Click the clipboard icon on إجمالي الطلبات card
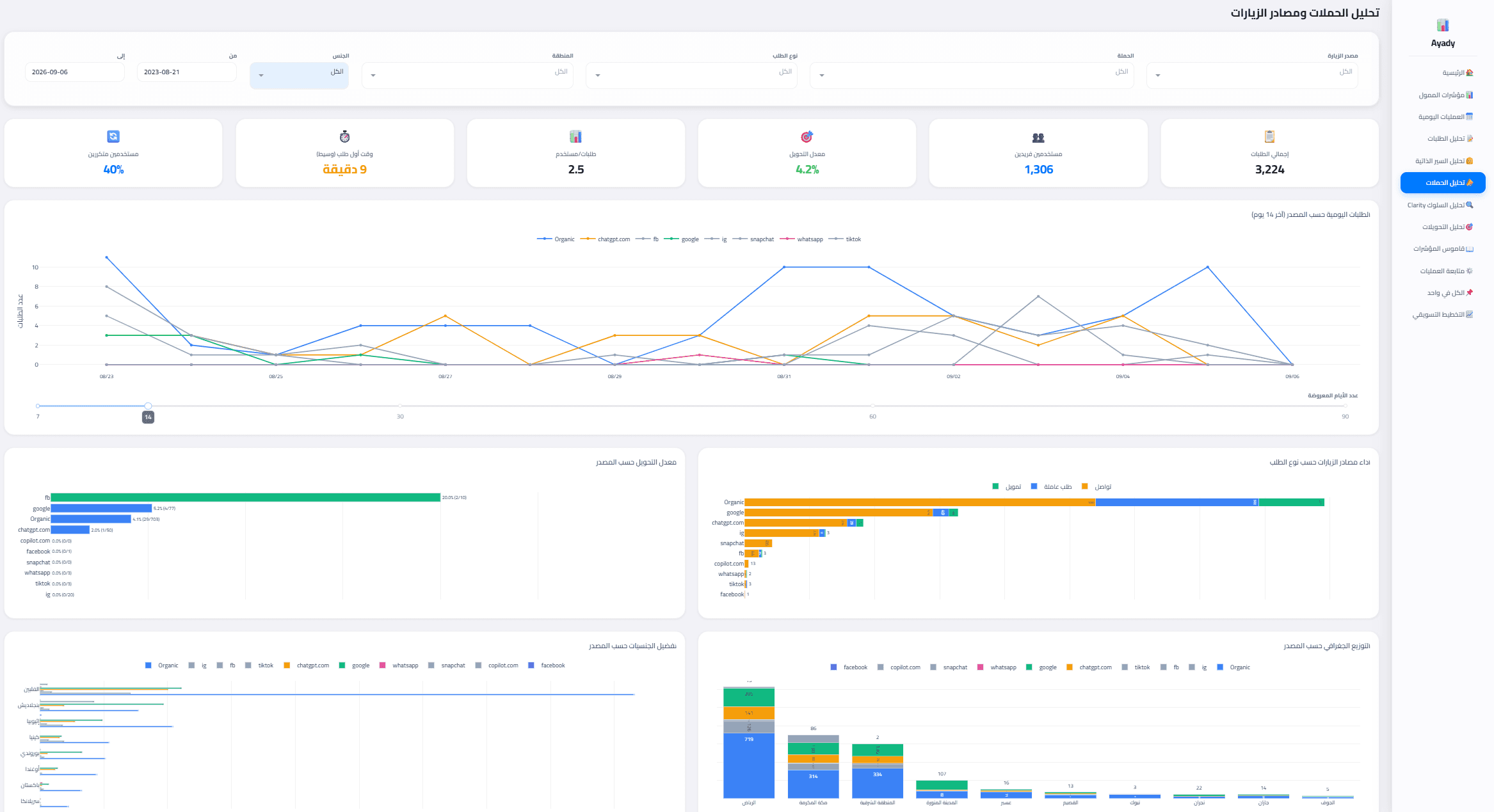Viewport: 1494px width, 812px height. pos(1269,136)
